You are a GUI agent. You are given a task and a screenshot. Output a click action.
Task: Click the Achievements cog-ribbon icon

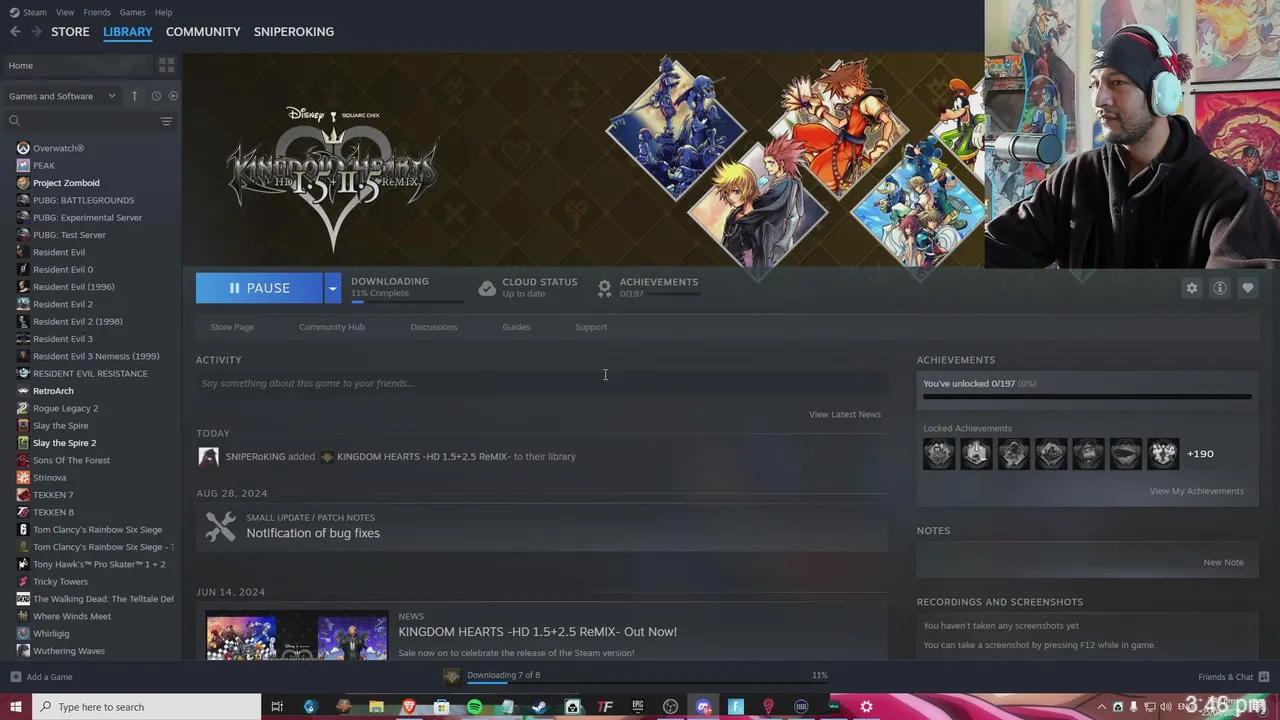604,288
